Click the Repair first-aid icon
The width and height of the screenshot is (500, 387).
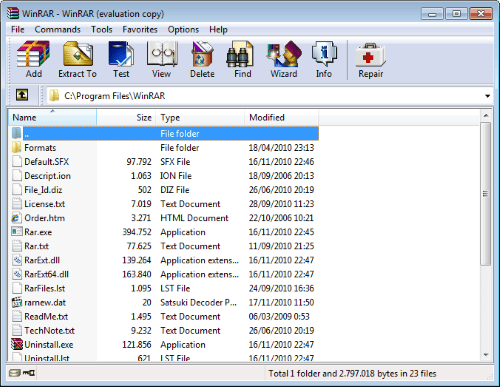(x=371, y=59)
